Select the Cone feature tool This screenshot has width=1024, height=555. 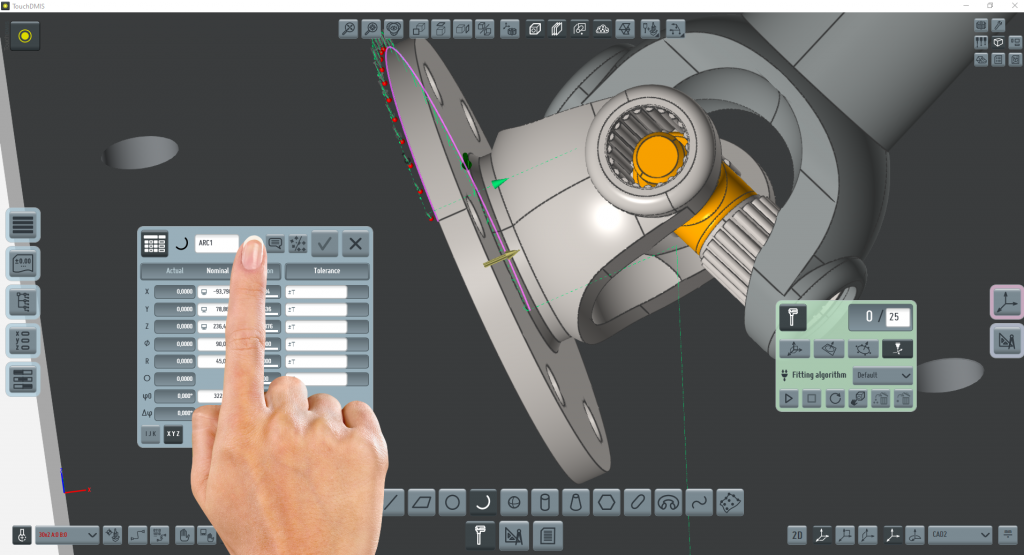click(x=576, y=501)
